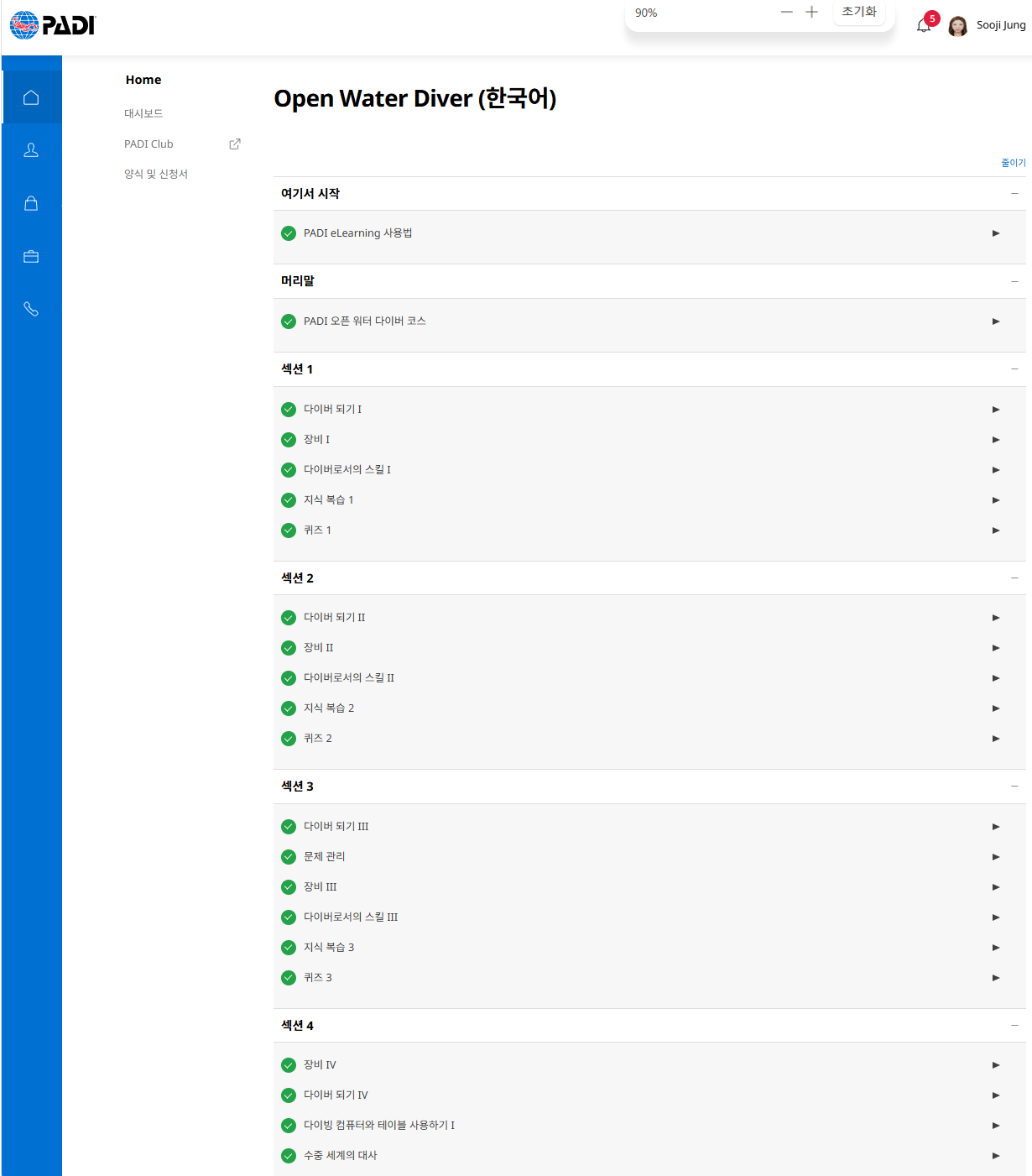This screenshot has width=1032, height=1176.
Task: Play arrow for 지식 복습 3
Action: [996, 948]
